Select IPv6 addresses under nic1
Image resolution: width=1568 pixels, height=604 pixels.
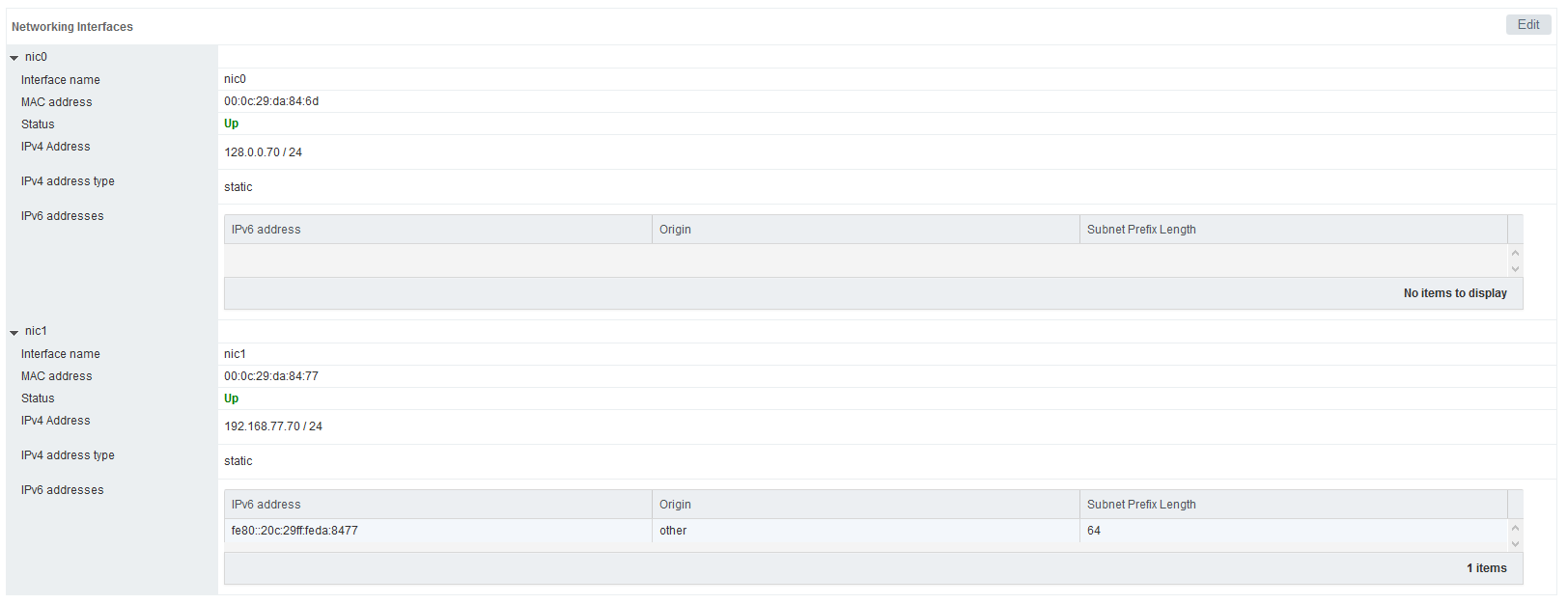pos(62,489)
